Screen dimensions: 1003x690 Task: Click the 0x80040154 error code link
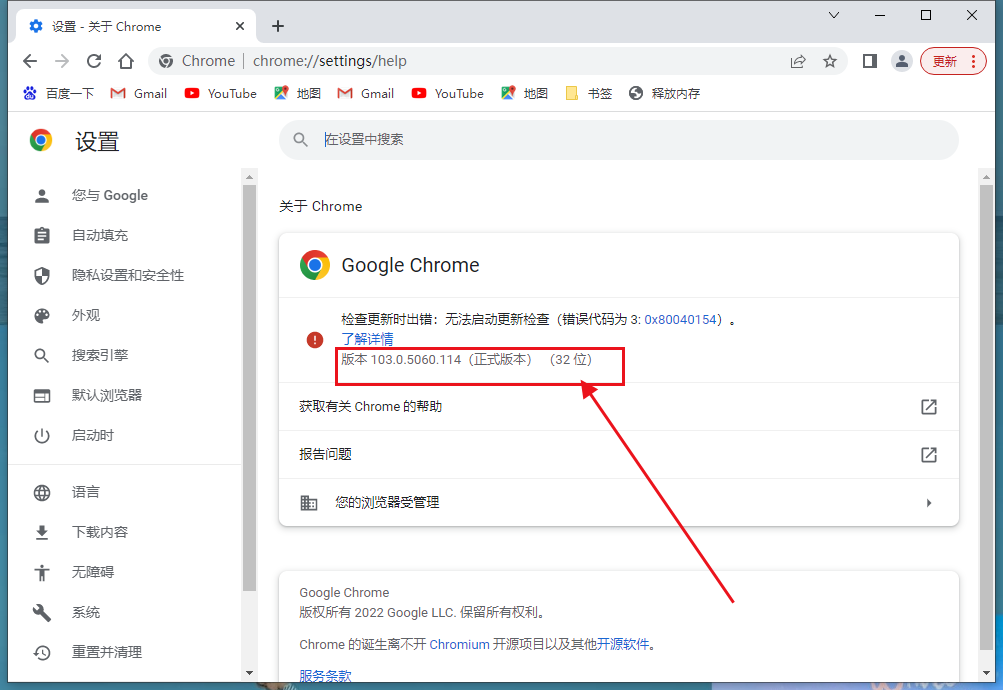(x=680, y=320)
